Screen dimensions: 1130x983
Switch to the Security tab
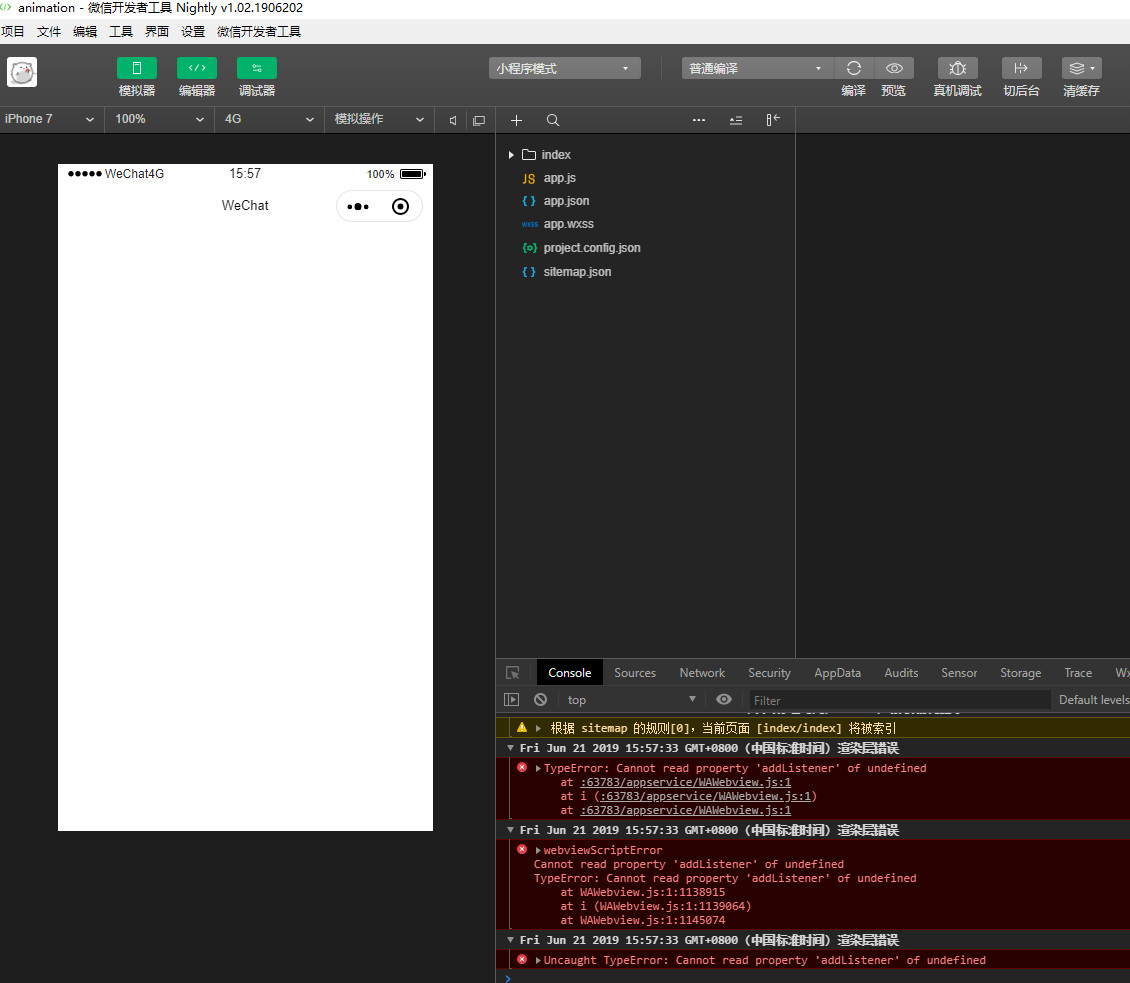pos(769,672)
